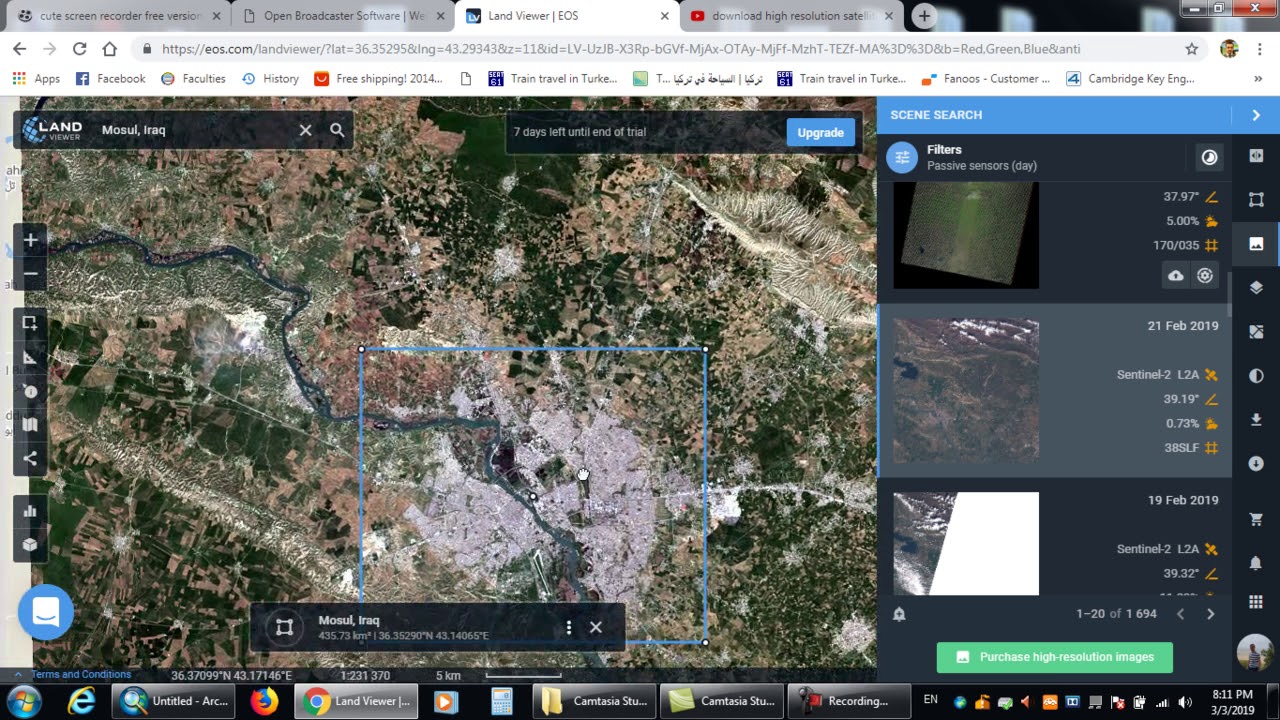This screenshot has height=720, width=1280.
Task: Click the Land Viewer logo
Action: coord(52,130)
